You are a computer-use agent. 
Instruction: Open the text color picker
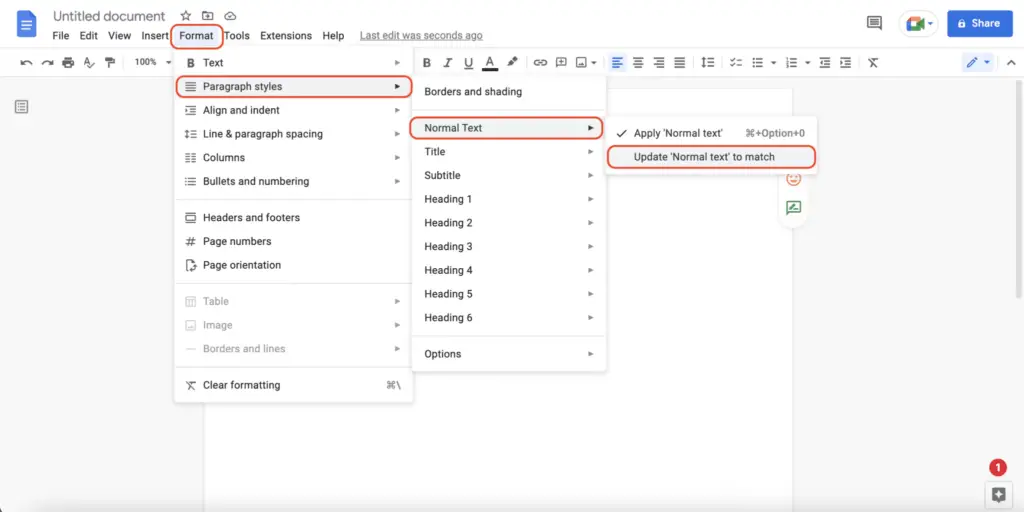[490, 63]
